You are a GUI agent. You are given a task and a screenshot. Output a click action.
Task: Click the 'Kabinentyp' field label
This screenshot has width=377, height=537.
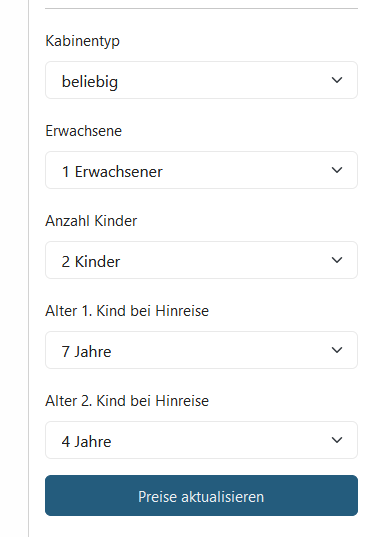click(x=83, y=41)
